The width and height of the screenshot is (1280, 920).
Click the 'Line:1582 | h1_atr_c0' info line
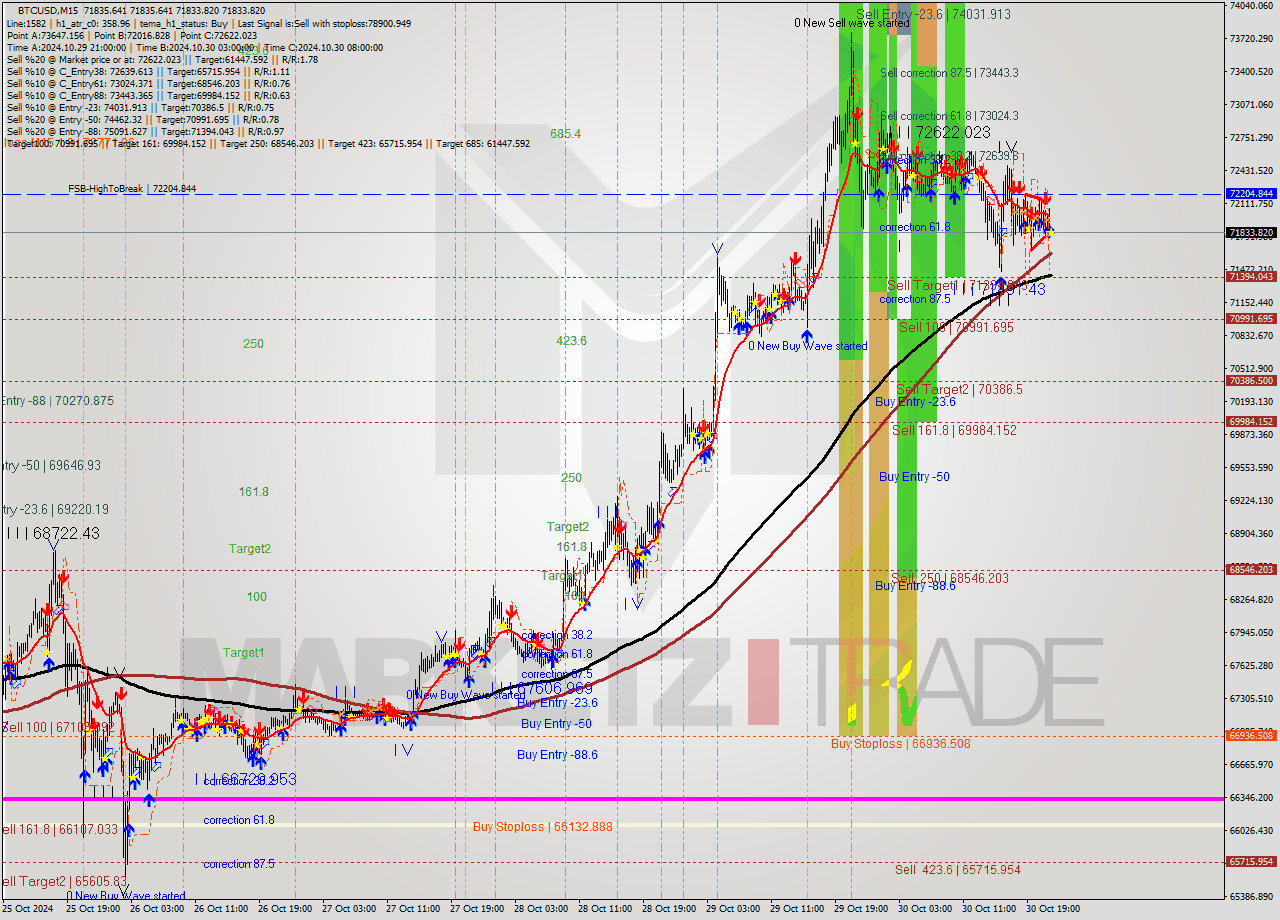tap(208, 23)
